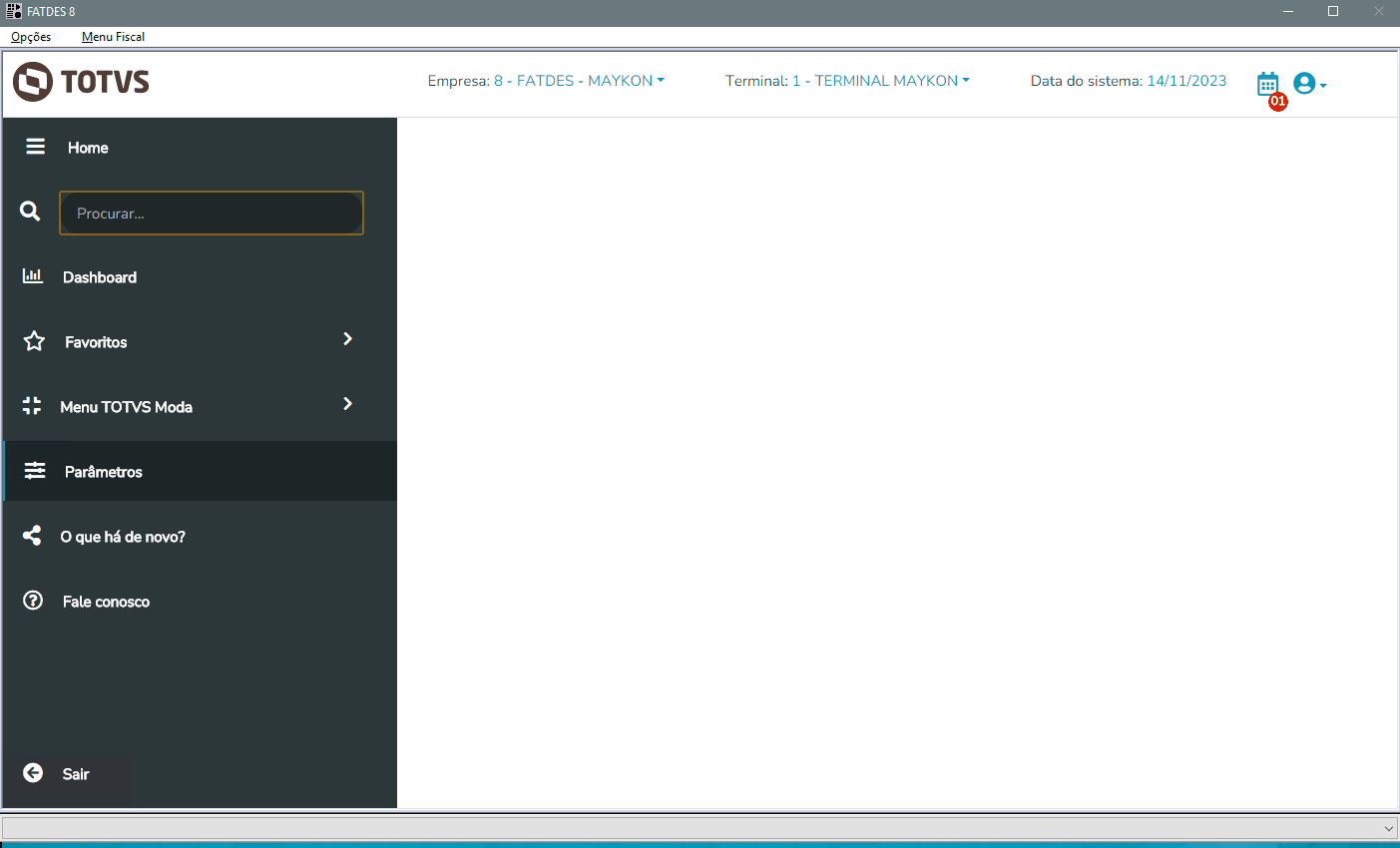
Task: Select the Favoritos label
Action: pyautogui.click(x=96, y=342)
